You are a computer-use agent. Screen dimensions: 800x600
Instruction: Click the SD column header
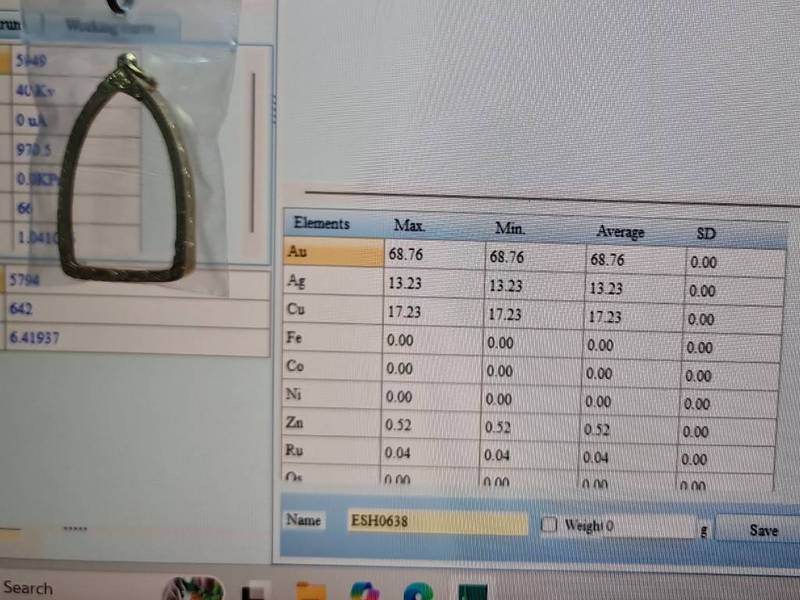pos(706,234)
